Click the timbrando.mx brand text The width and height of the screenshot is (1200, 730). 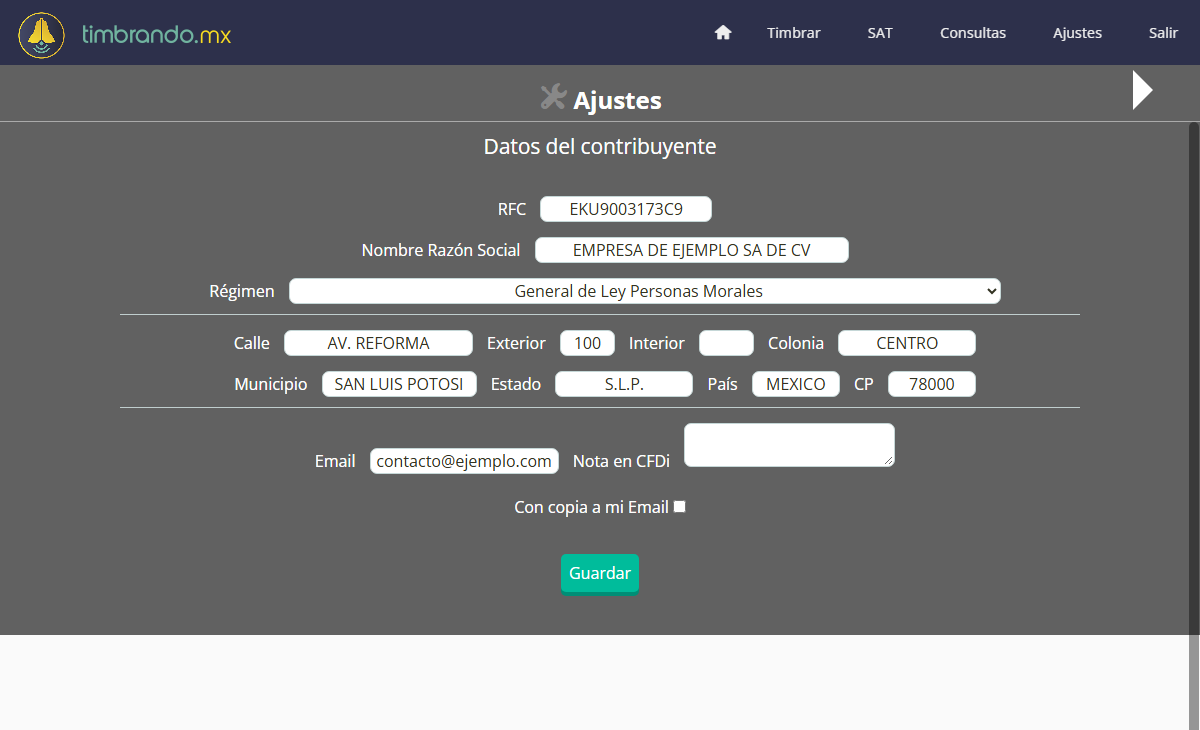(x=156, y=35)
